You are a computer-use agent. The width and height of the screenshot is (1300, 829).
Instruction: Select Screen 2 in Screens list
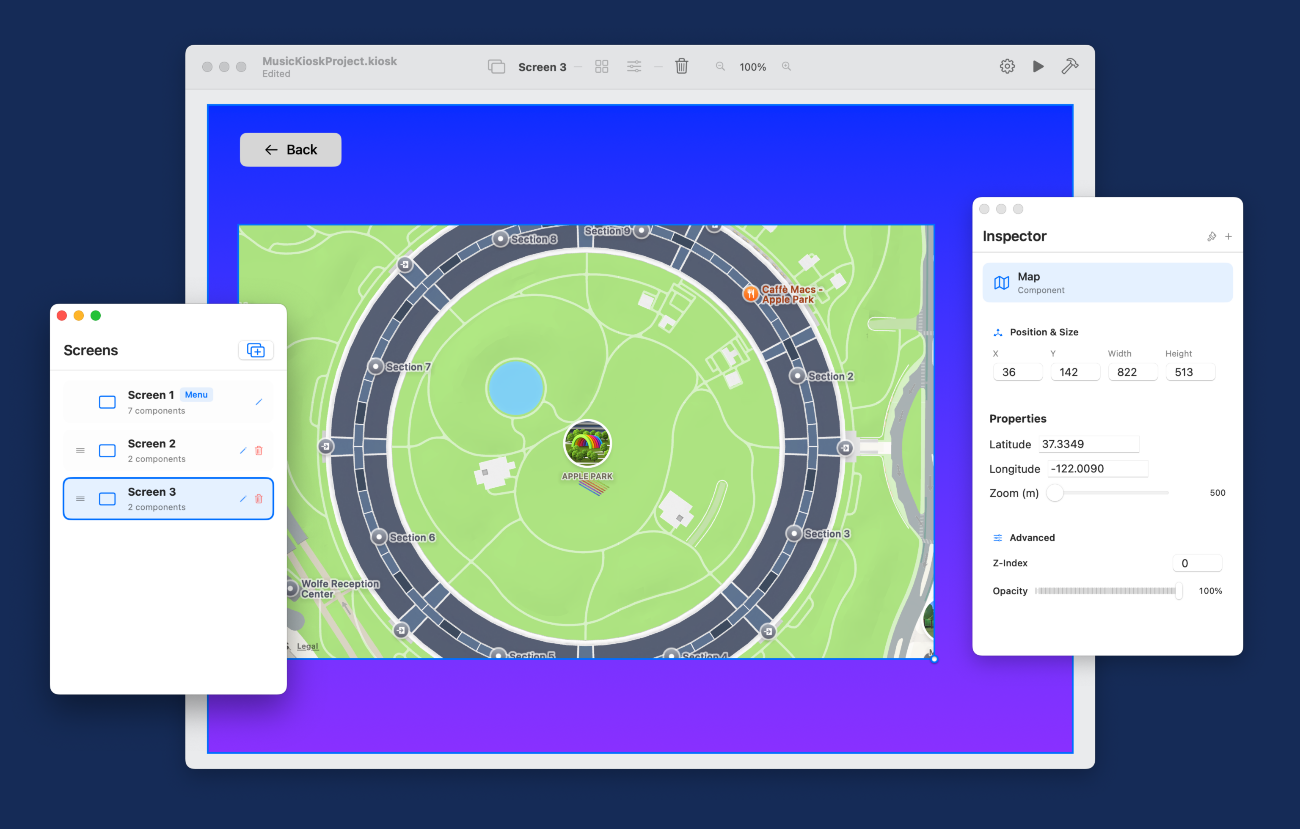pyautogui.click(x=168, y=451)
